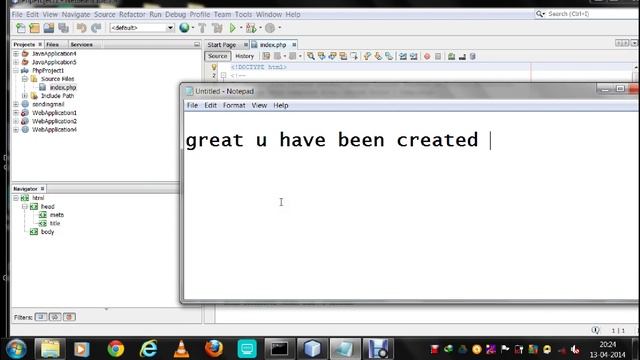Viewport: 640px width, 360px height.
Task: Click the Open Project icon in NetBeans toolbar
Action: click(x=49, y=28)
